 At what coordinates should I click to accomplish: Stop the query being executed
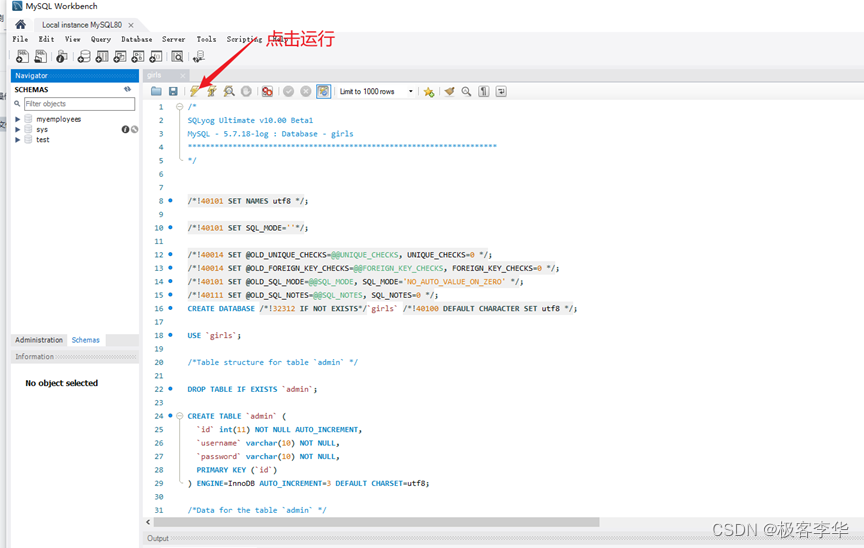click(246, 91)
